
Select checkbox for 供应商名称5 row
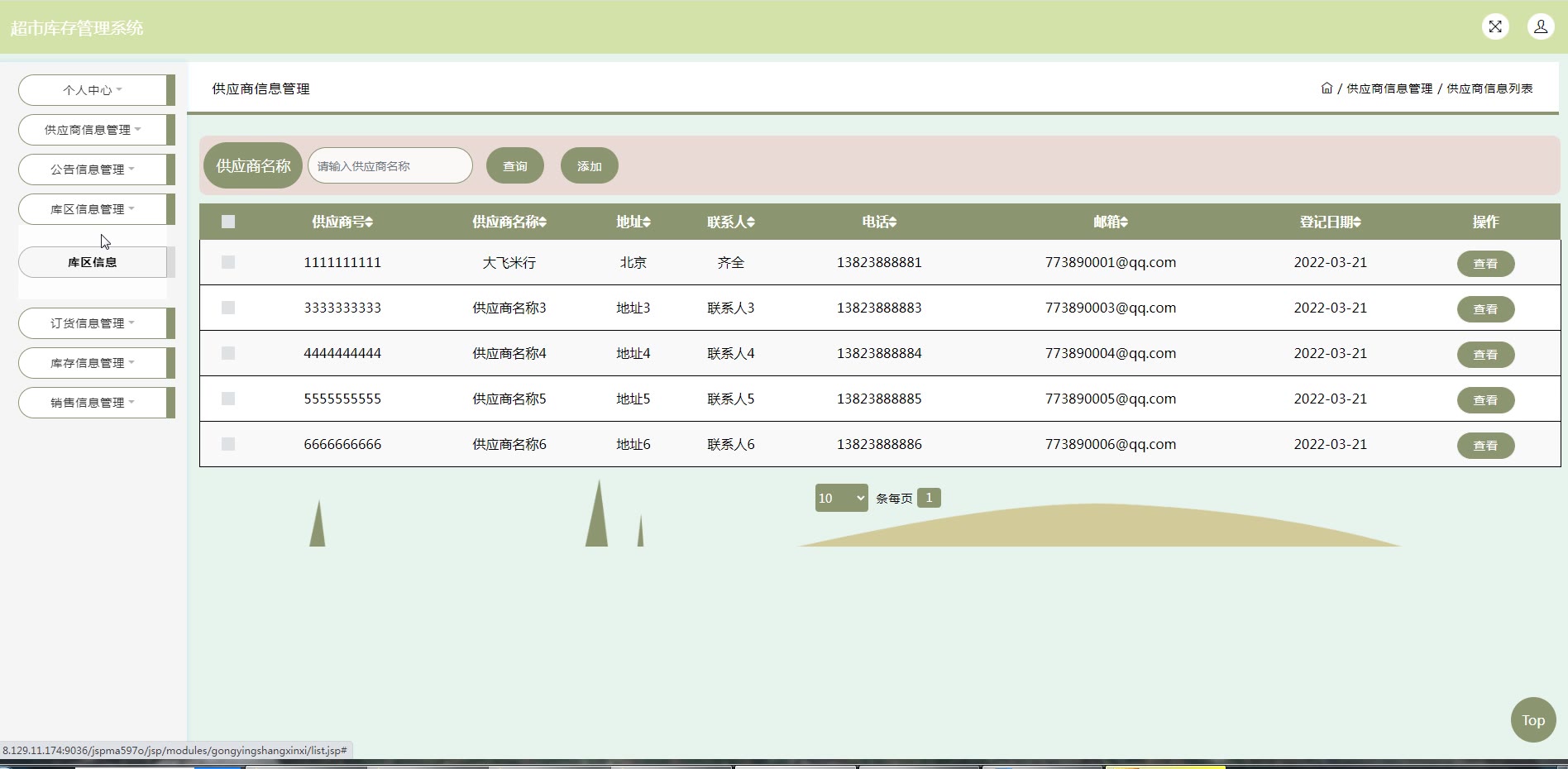[x=228, y=399]
